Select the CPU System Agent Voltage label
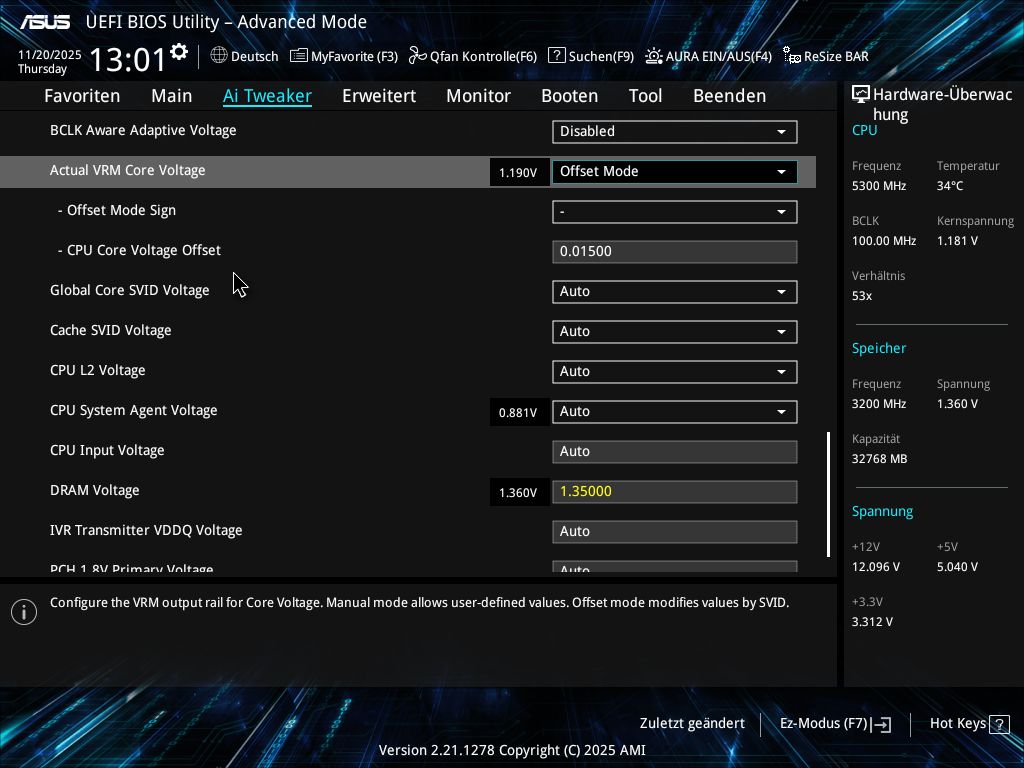 click(133, 411)
